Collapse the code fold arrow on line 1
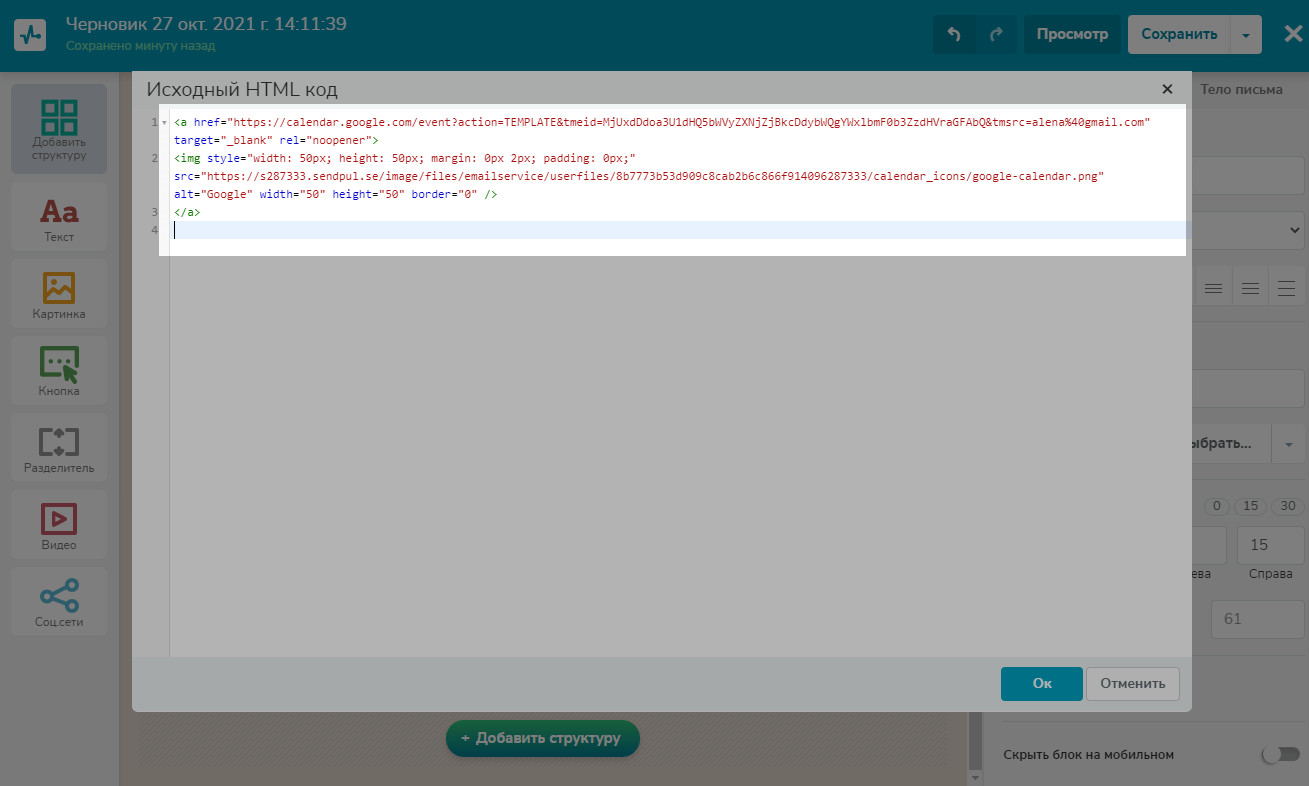 click(x=164, y=123)
